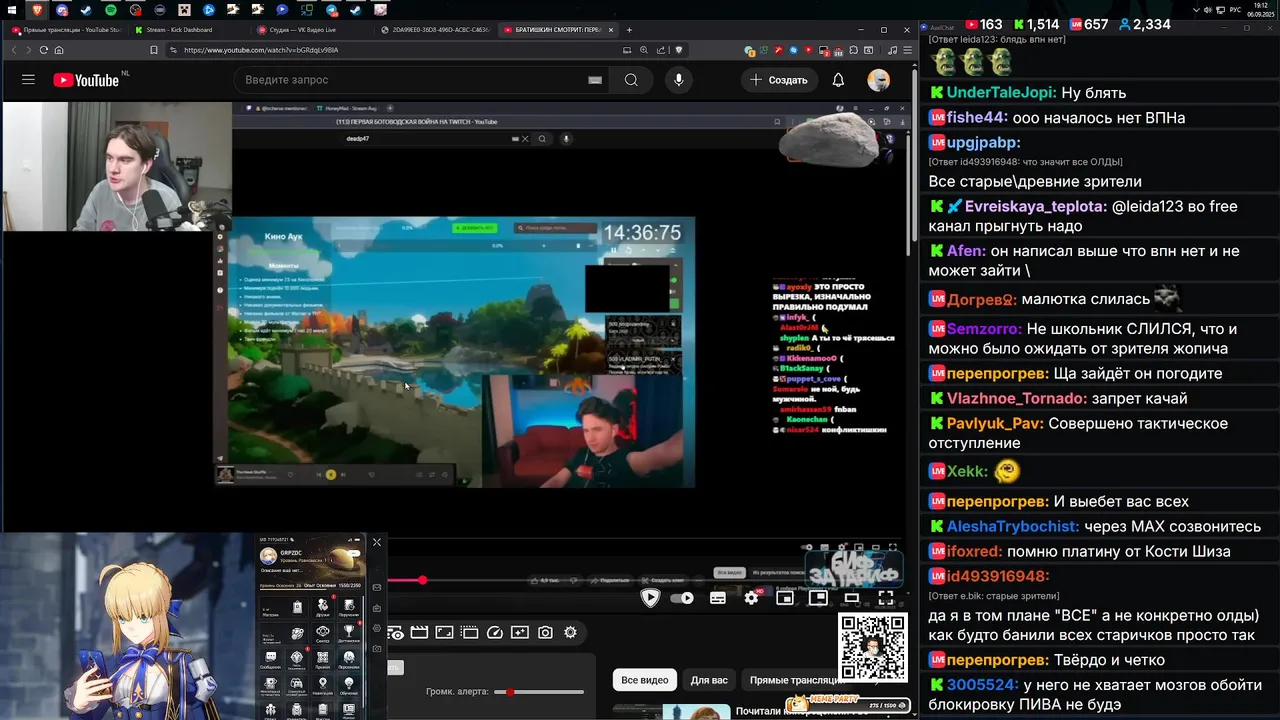Select the 'Все видео' chip

coord(645,680)
